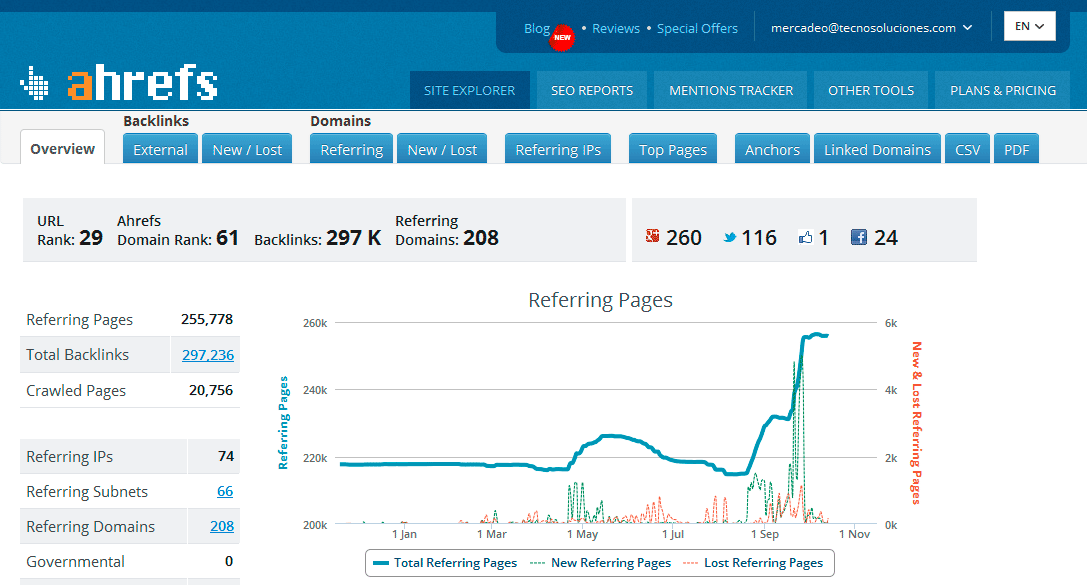This screenshot has height=585, width=1087.
Task: Open the External backlinks tab
Action: [160, 150]
